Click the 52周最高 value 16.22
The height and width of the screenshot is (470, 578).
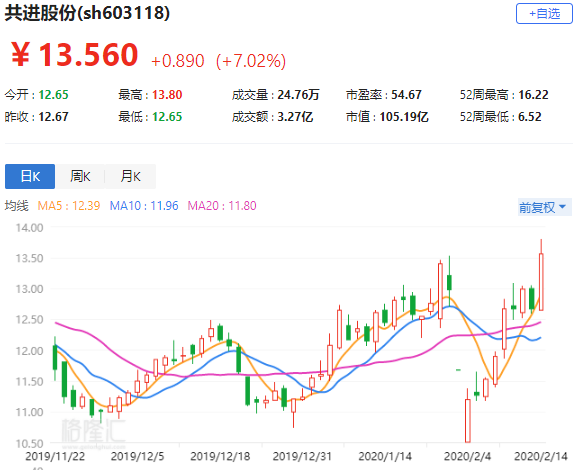point(533,95)
